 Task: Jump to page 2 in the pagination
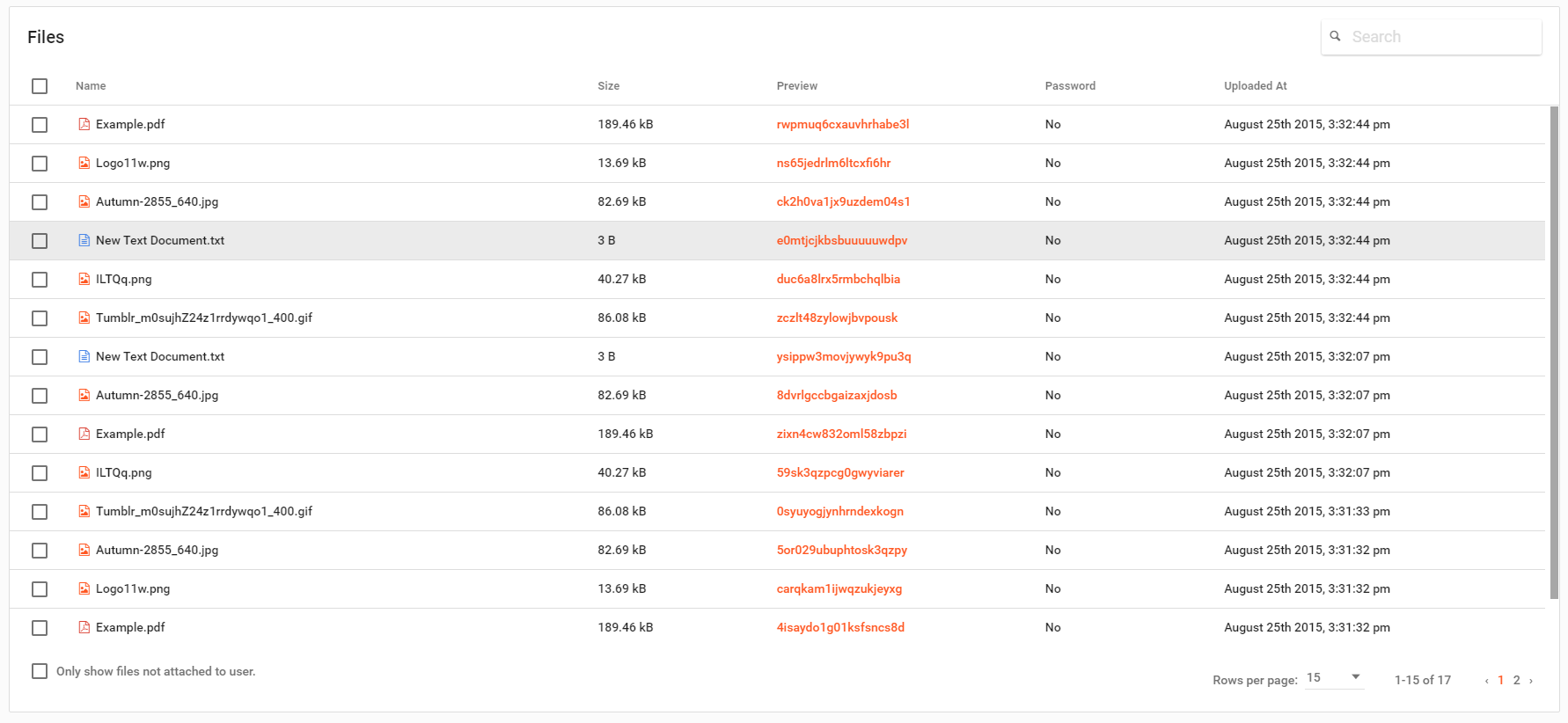[x=1516, y=680]
